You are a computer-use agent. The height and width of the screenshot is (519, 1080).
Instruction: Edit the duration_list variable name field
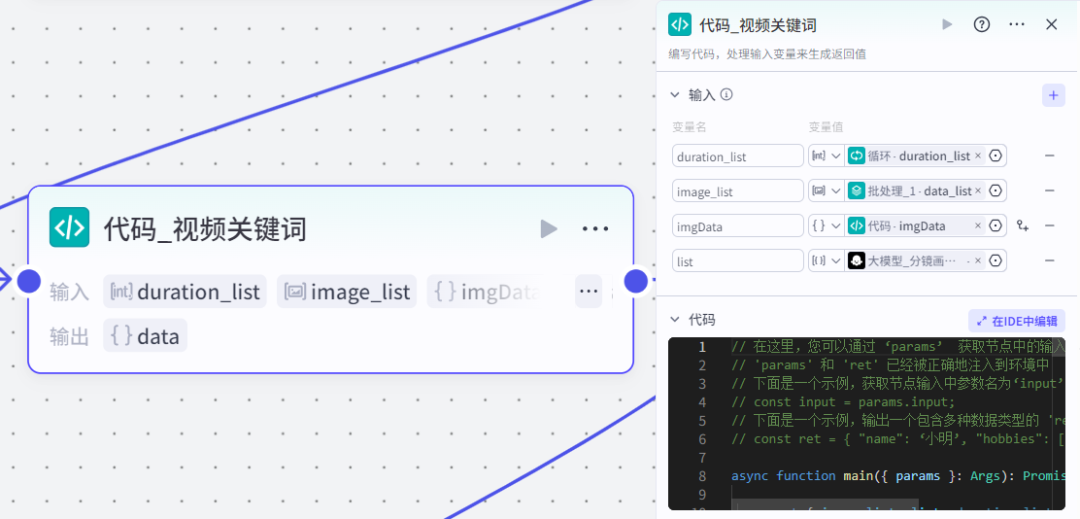tap(738, 156)
